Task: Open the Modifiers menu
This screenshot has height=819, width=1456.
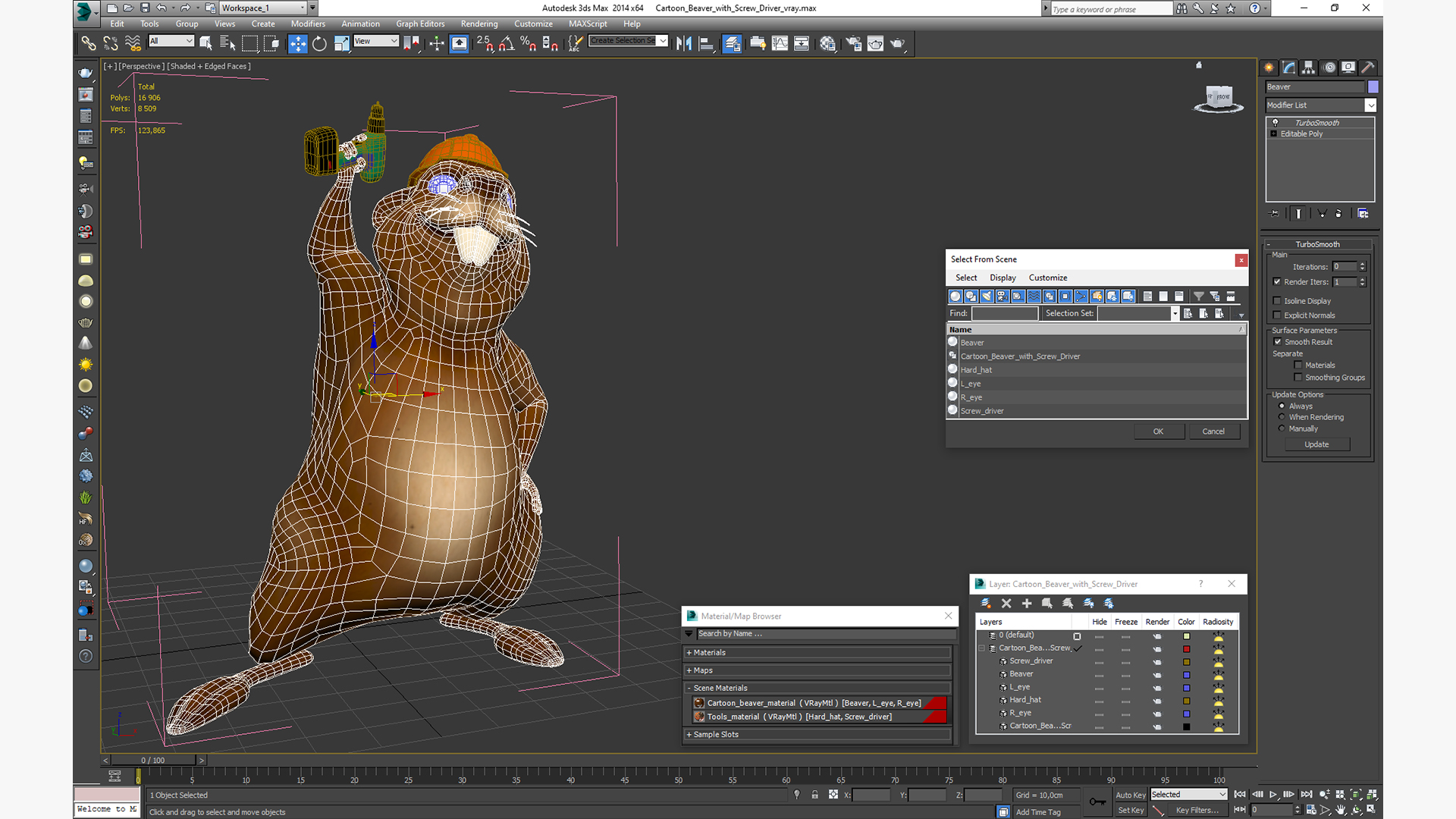Action: click(308, 24)
